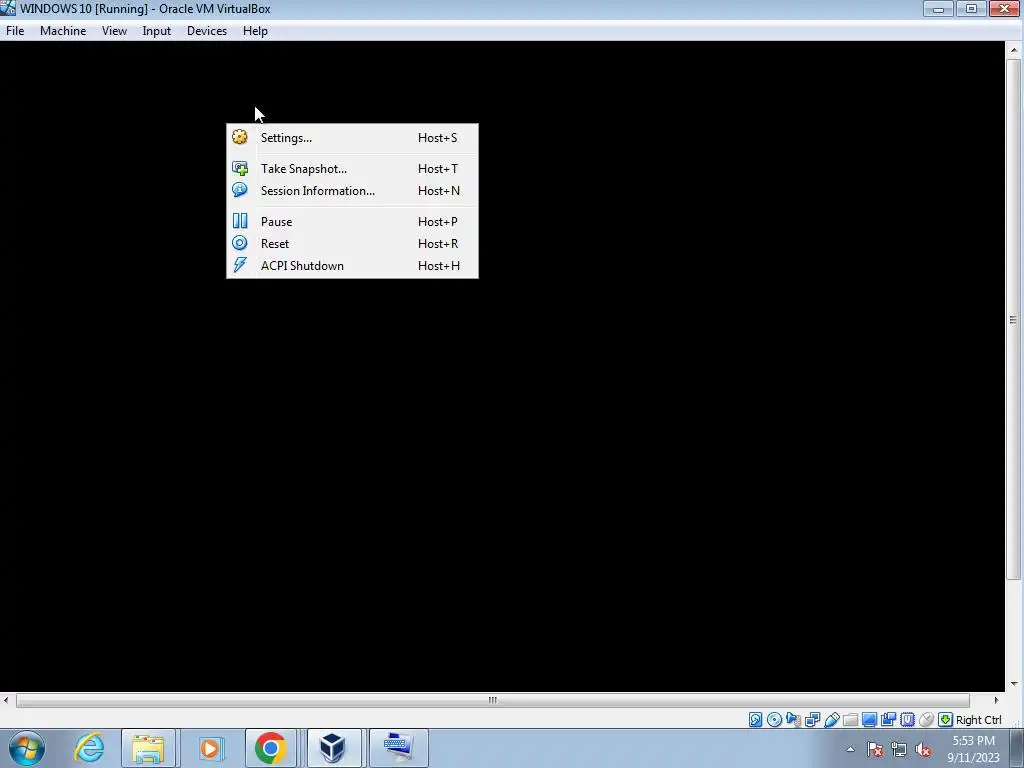
Task: Open Windows Media Player taskbar icon
Action: coord(210,748)
